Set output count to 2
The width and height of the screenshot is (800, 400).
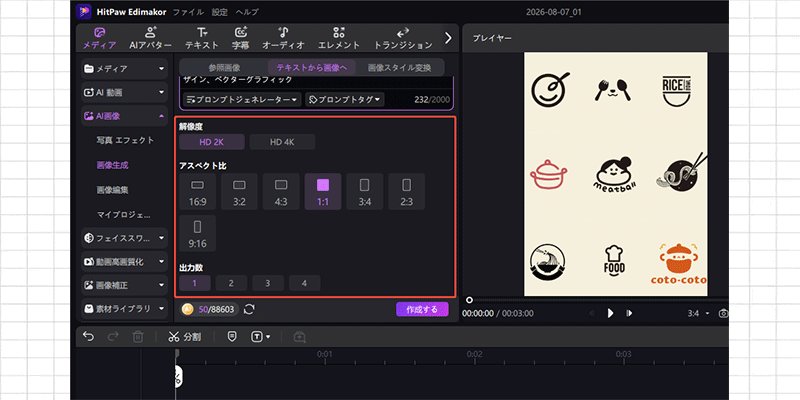[231, 283]
